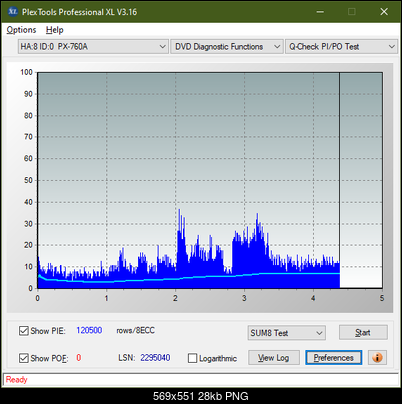
Task: Open the View Log button
Action: click(x=274, y=358)
